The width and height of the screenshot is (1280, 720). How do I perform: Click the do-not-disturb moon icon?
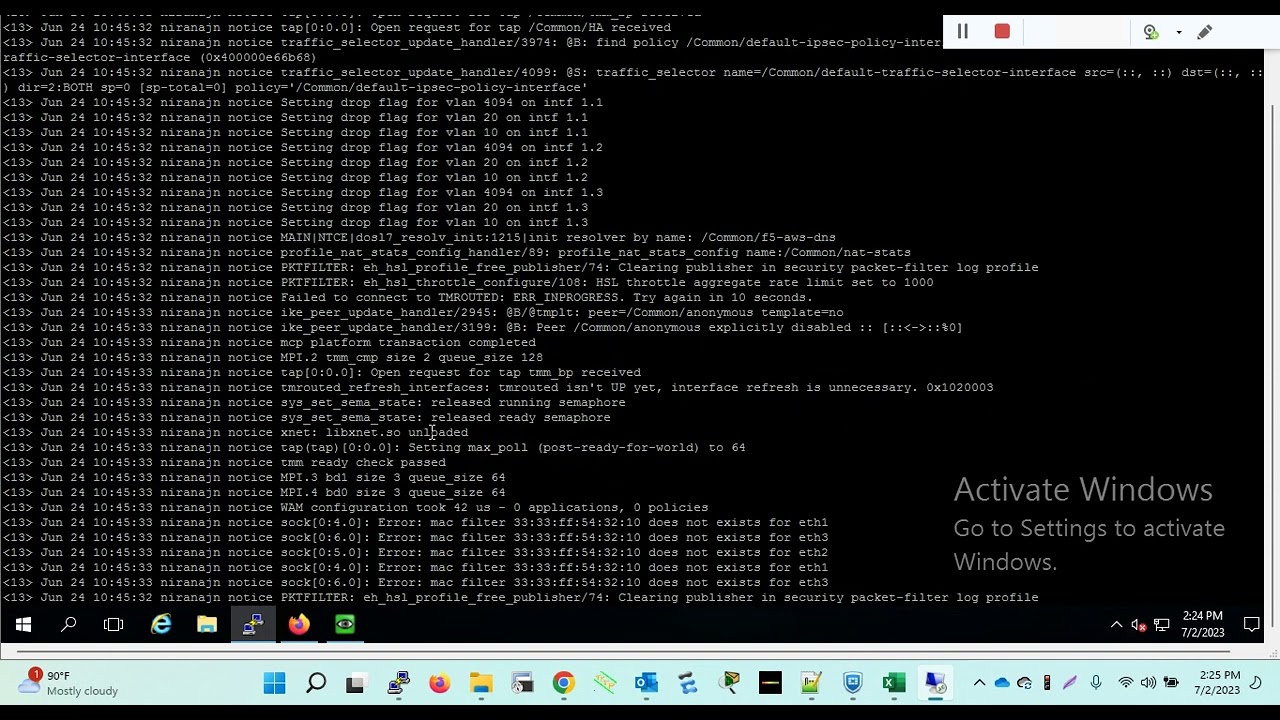pyautogui.click(x=1256, y=683)
